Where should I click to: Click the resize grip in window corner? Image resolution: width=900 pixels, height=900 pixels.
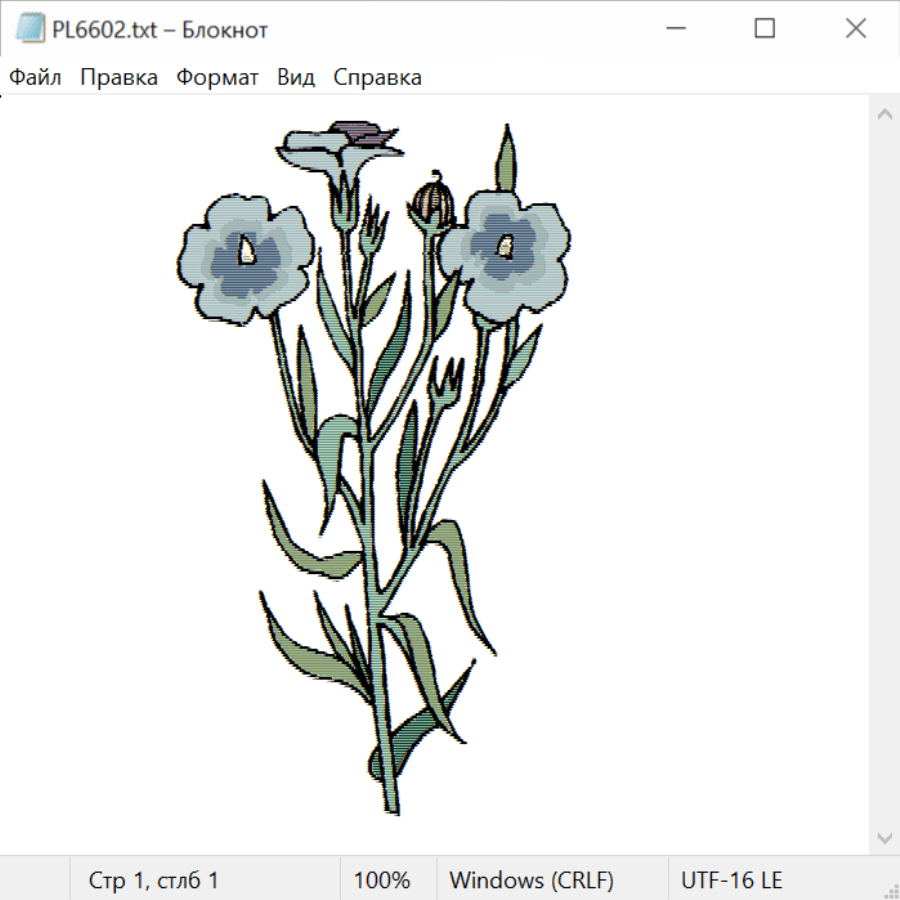tap(891, 891)
